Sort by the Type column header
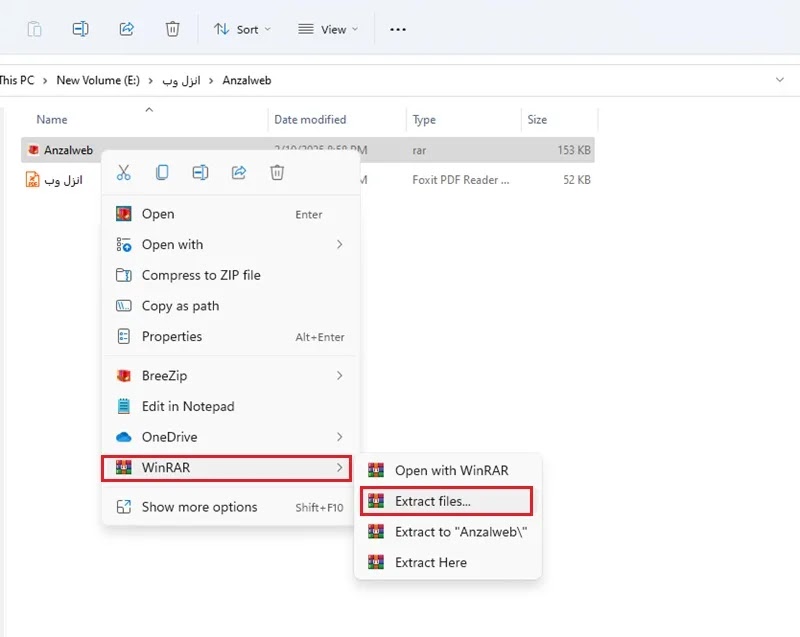 click(x=424, y=120)
